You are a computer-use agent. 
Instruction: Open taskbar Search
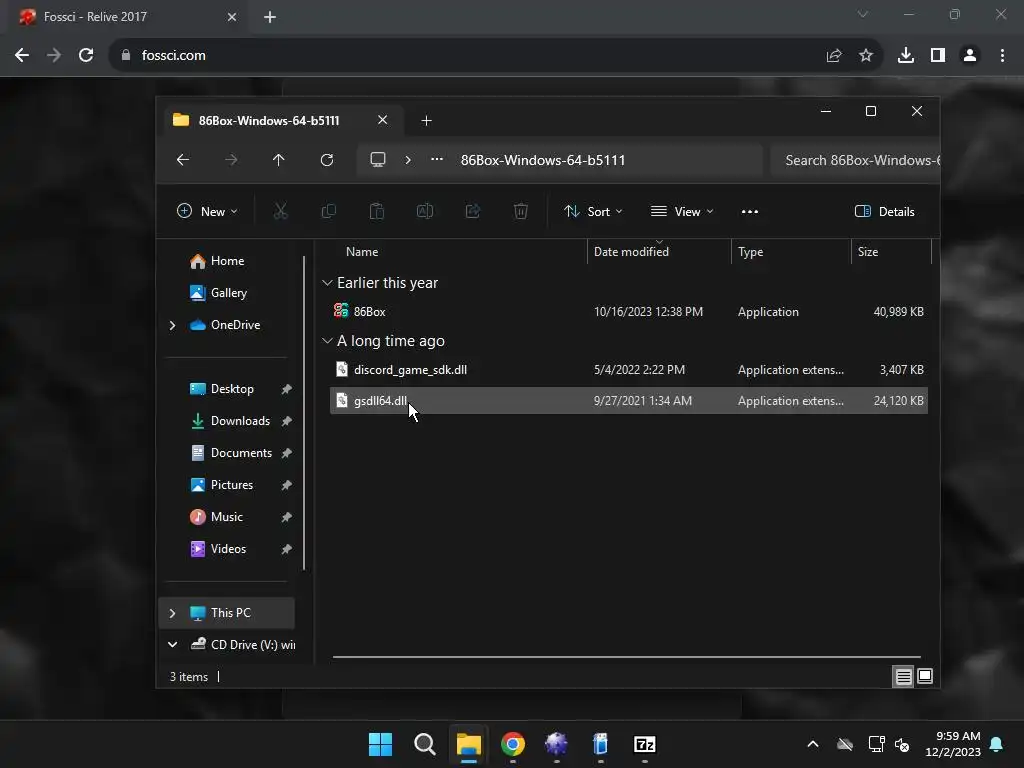(424, 744)
